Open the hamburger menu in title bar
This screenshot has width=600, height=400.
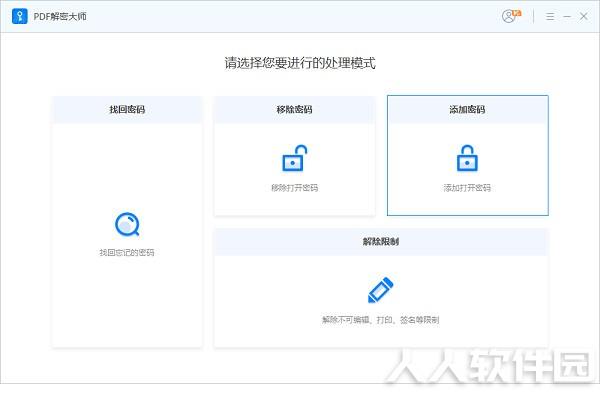point(550,16)
